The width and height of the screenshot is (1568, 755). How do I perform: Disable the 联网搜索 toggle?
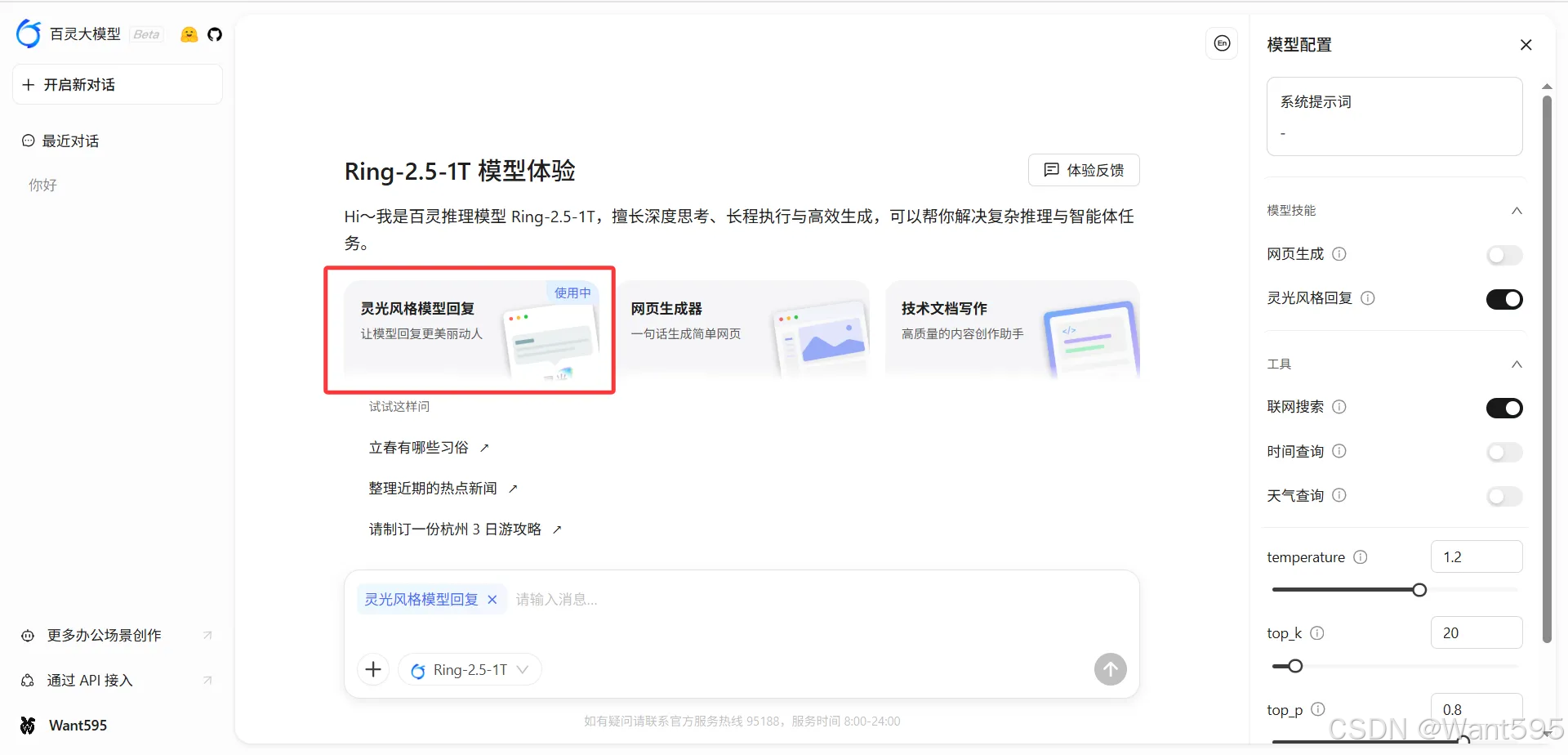click(x=1504, y=407)
